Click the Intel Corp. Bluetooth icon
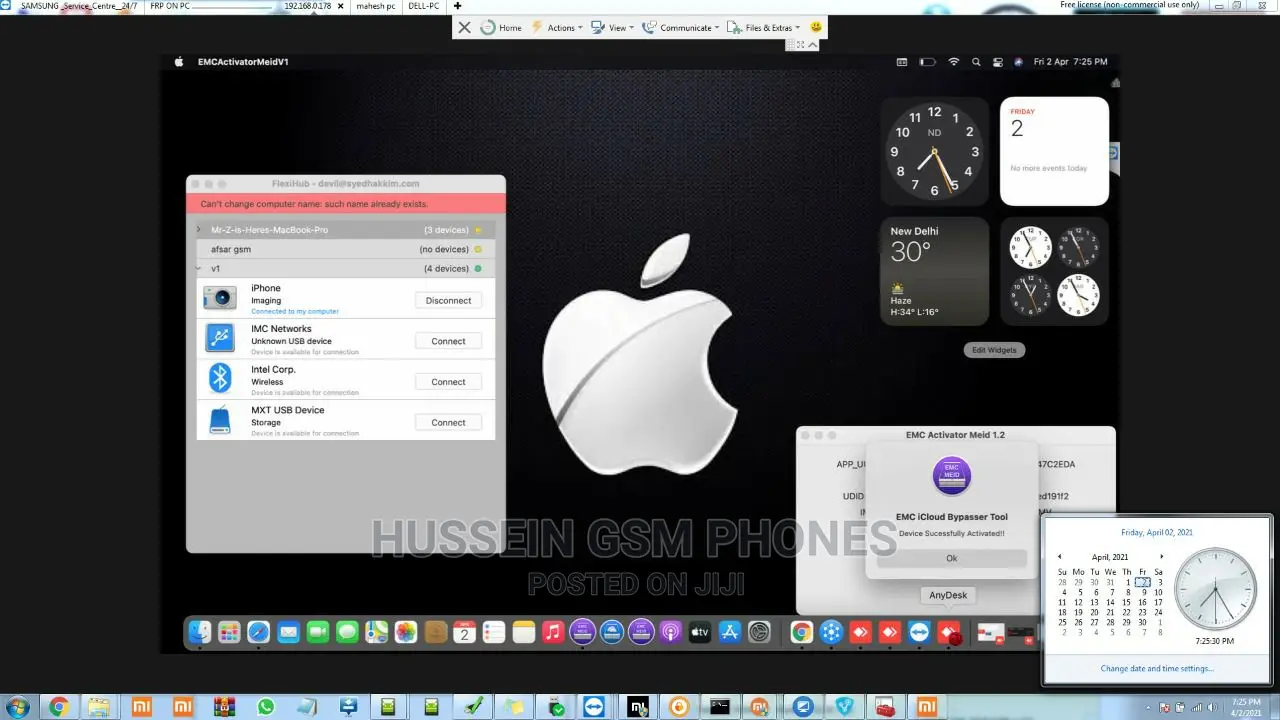Screen dimensions: 1280x720 (x=220, y=377)
